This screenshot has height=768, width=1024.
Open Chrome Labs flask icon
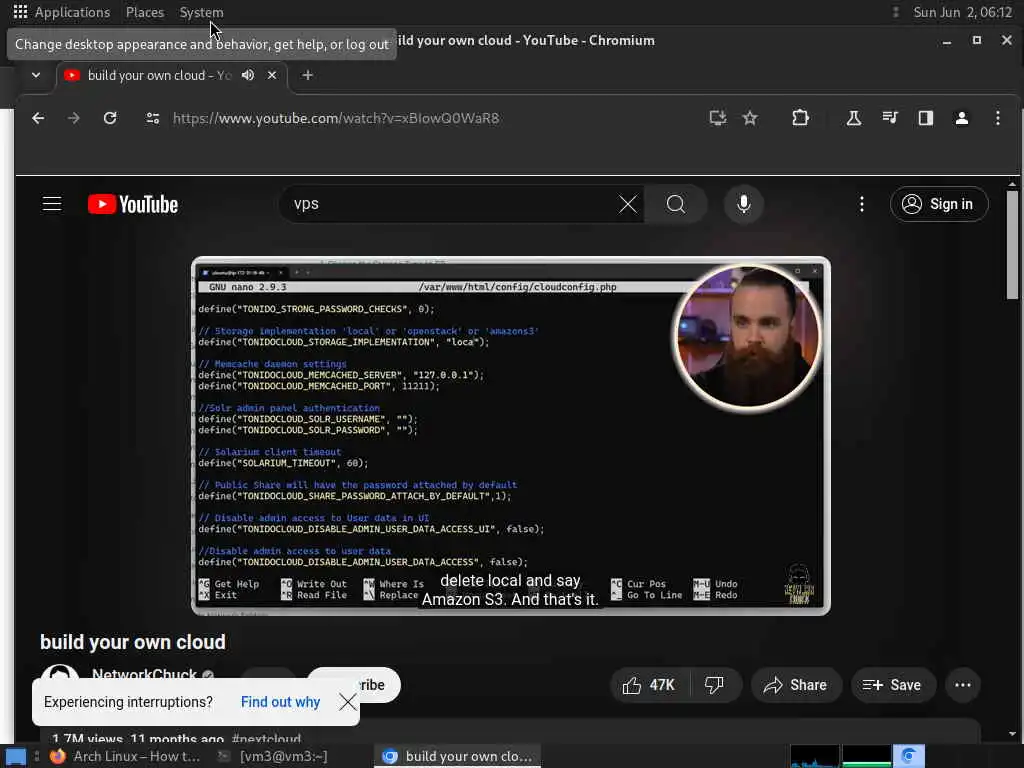click(854, 118)
